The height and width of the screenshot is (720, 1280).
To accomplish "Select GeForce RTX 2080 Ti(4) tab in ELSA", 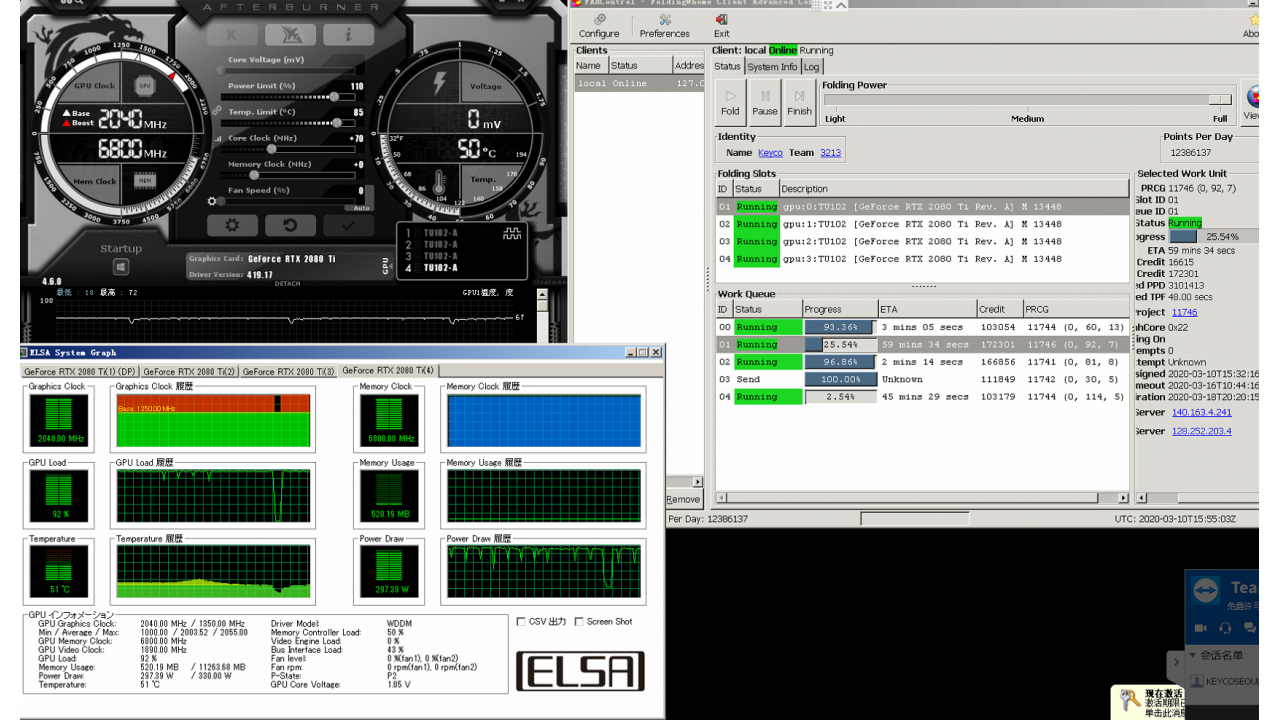I will tap(388, 370).
